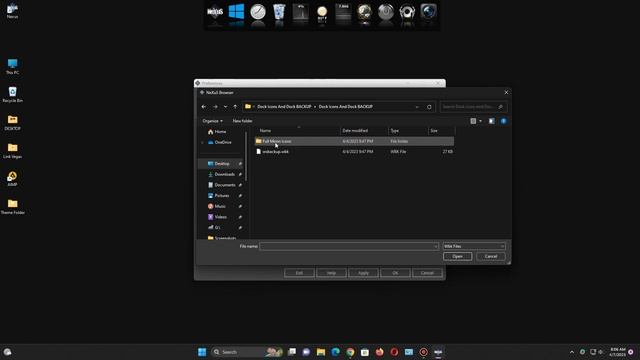Launch Google Chrome from the taskbar
640x360 pixels.
[x=350, y=352]
